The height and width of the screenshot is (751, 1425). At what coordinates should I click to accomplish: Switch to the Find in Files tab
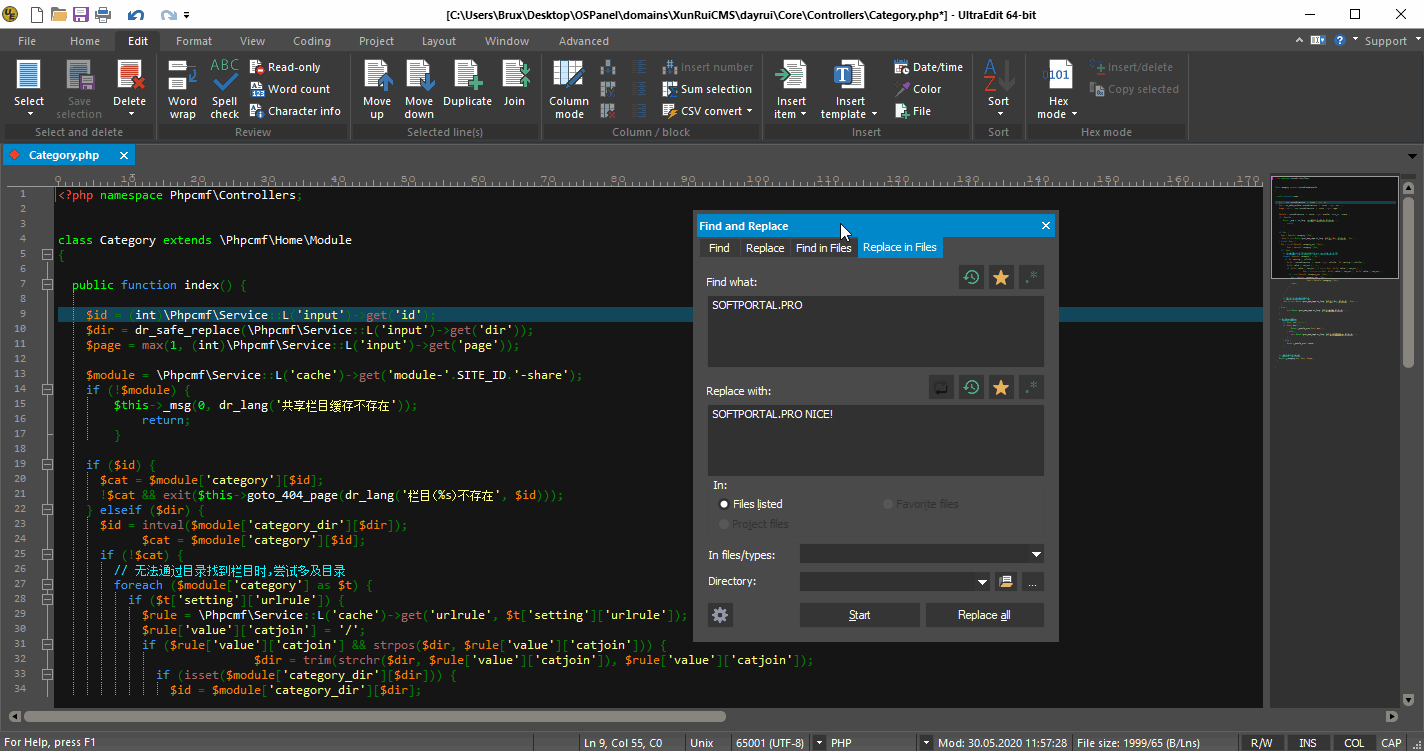tap(823, 248)
